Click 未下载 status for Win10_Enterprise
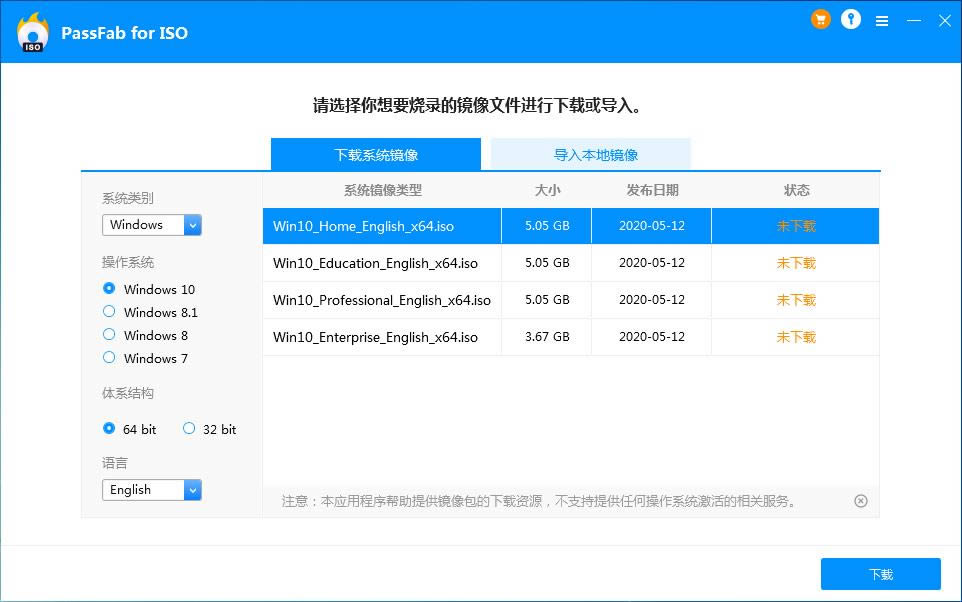This screenshot has width=962, height=602. pyautogui.click(x=796, y=337)
